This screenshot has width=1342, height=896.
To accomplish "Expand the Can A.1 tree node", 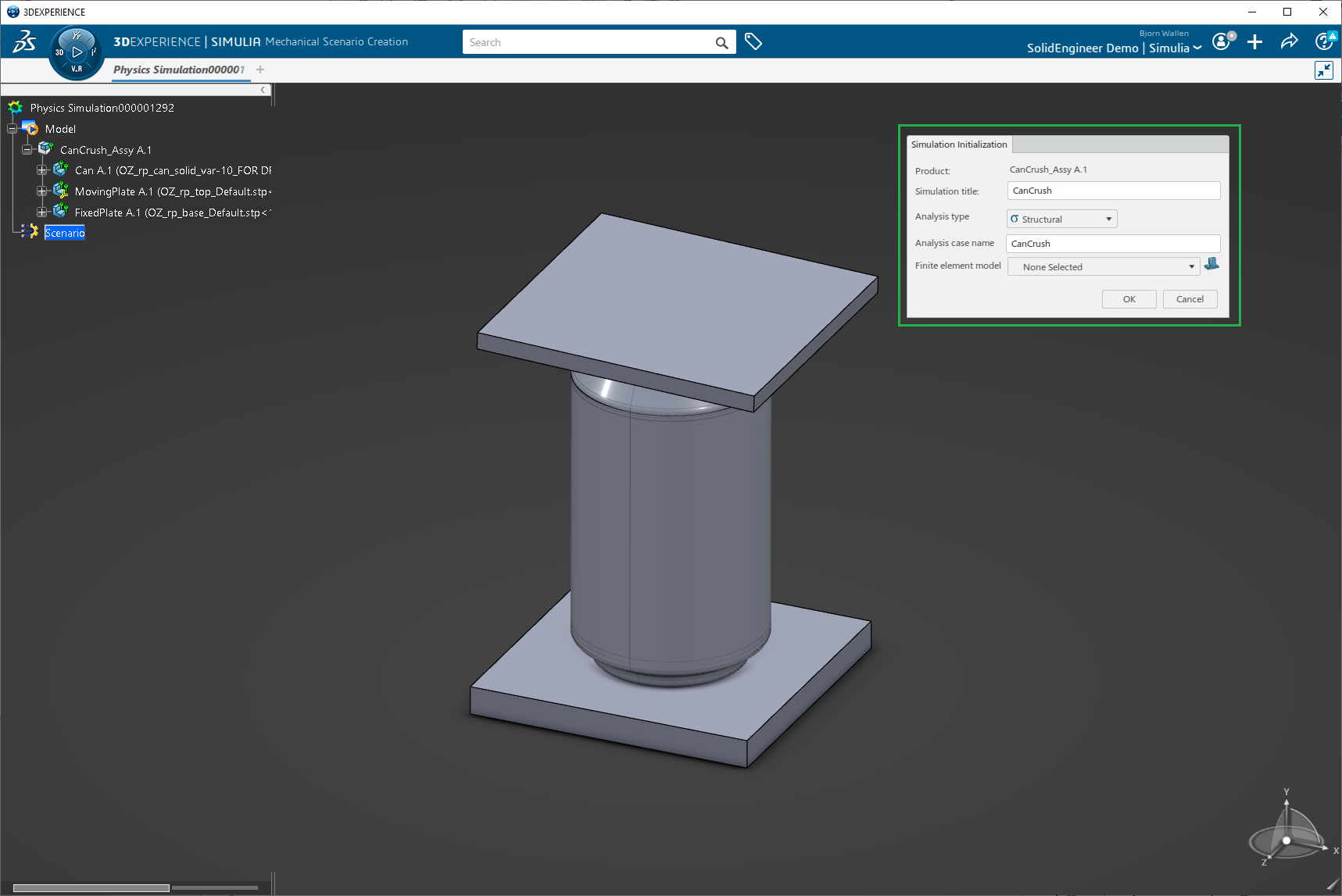I will point(42,170).
